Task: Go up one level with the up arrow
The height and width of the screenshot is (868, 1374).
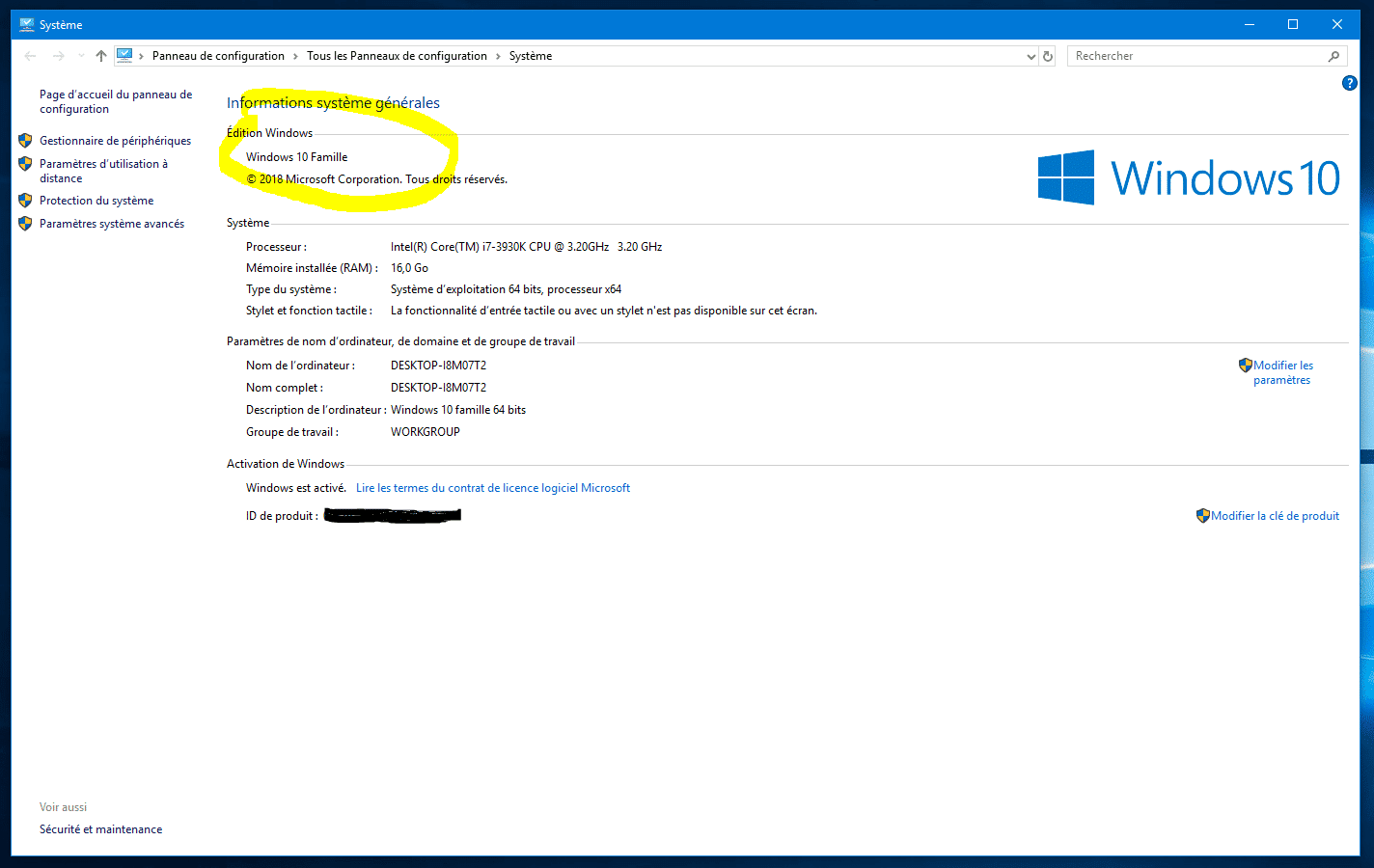Action: (101, 56)
